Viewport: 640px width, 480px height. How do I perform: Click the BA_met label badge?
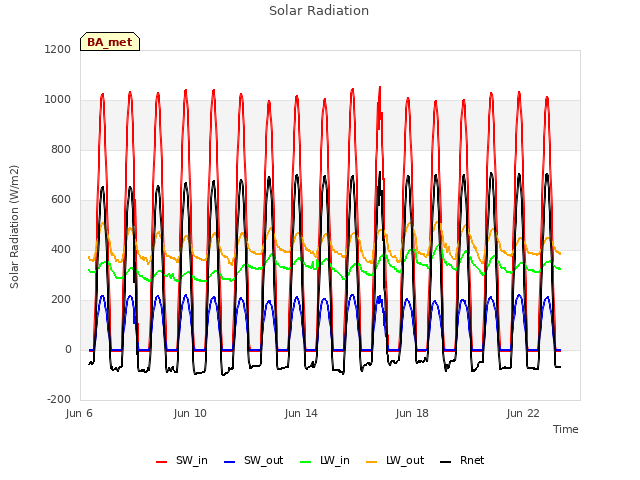coord(110,42)
